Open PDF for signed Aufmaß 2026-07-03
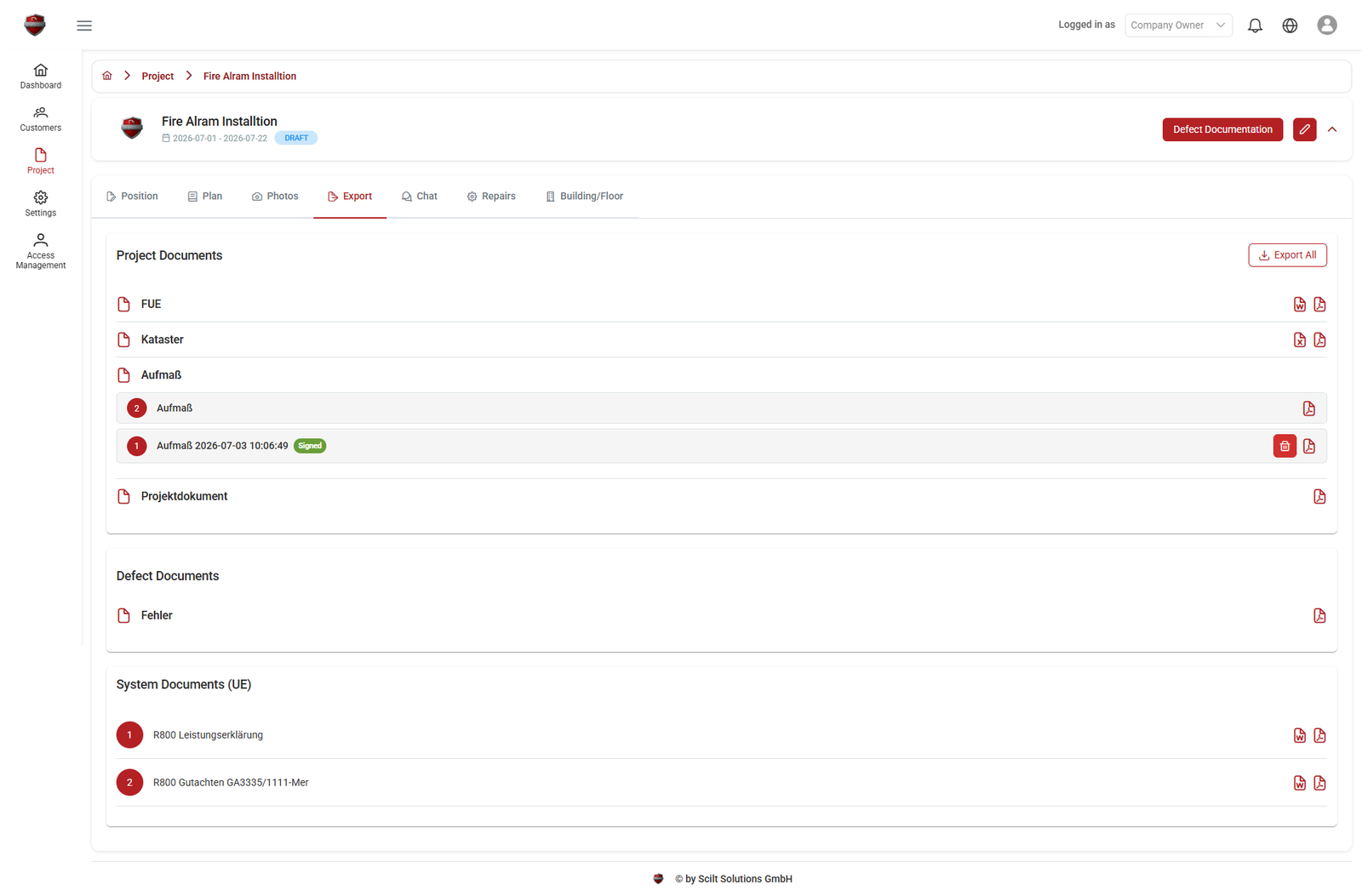 click(x=1309, y=446)
